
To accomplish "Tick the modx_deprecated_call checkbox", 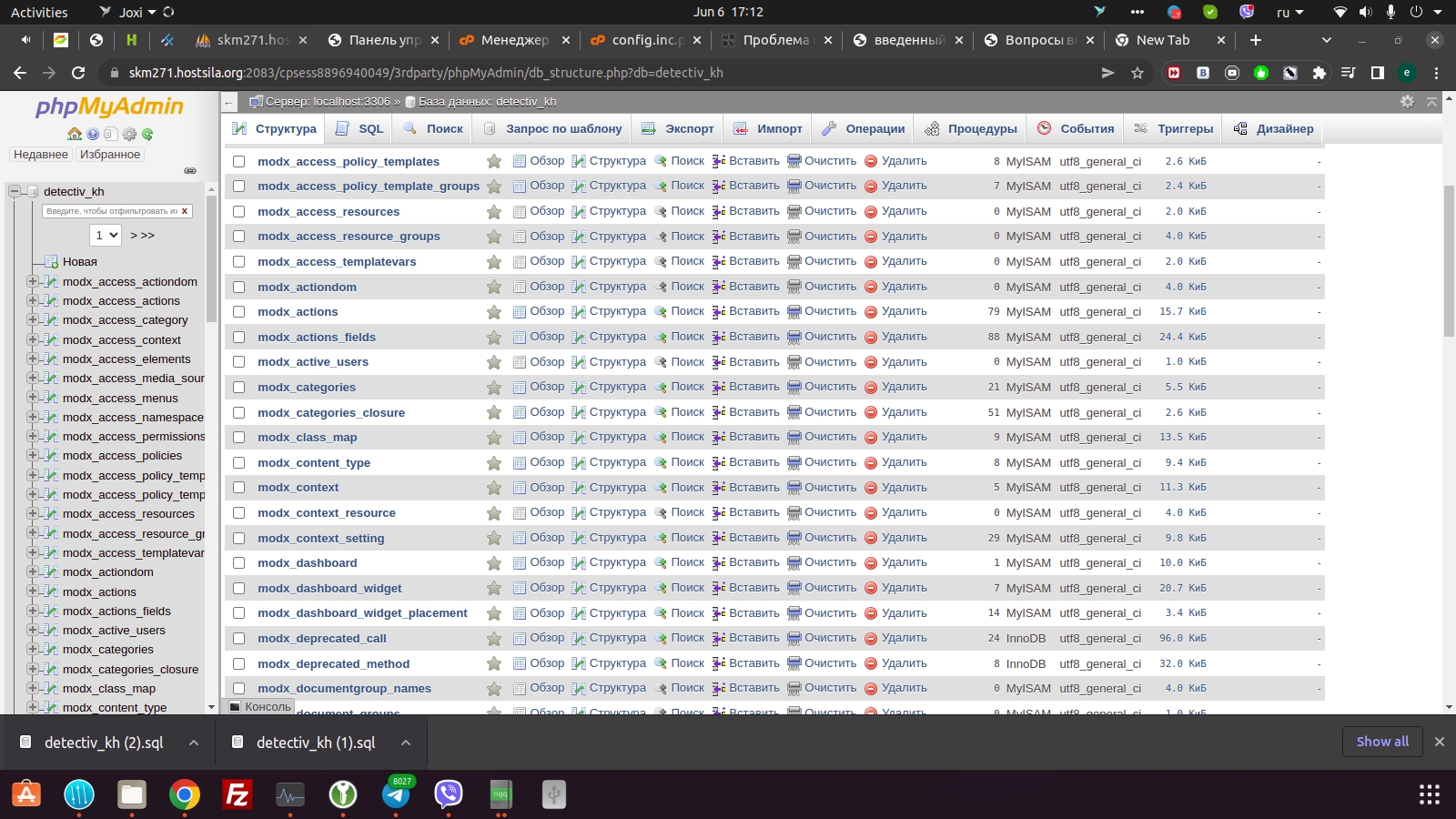I will pos(238,639).
